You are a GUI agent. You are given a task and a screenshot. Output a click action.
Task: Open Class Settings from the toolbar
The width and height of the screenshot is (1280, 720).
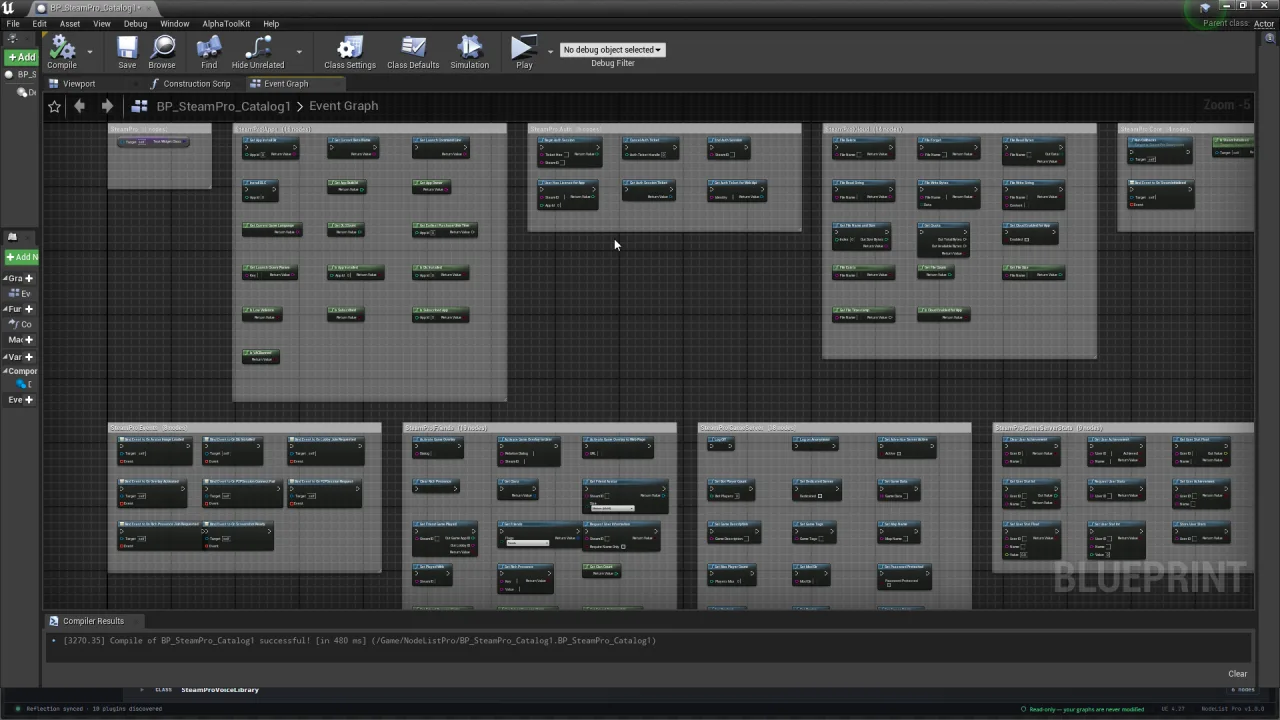[x=350, y=52]
